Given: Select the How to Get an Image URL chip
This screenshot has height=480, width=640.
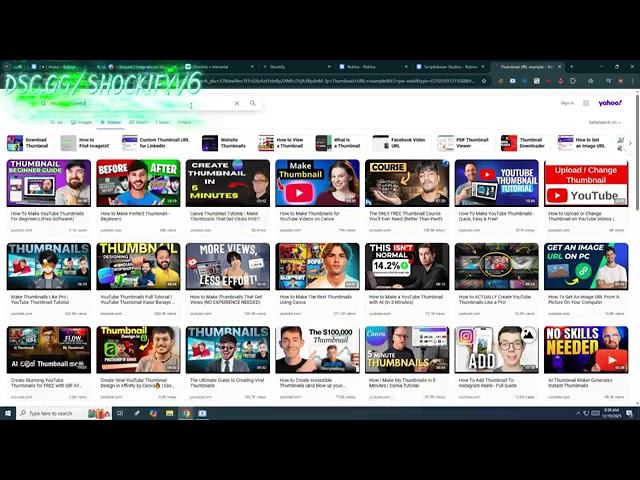Looking at the screenshot, I should point(583,143).
